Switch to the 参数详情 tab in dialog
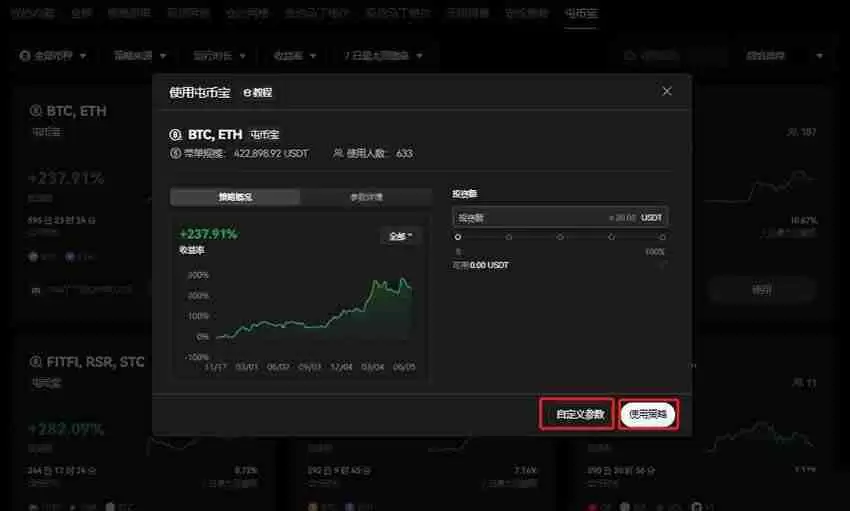 366,197
